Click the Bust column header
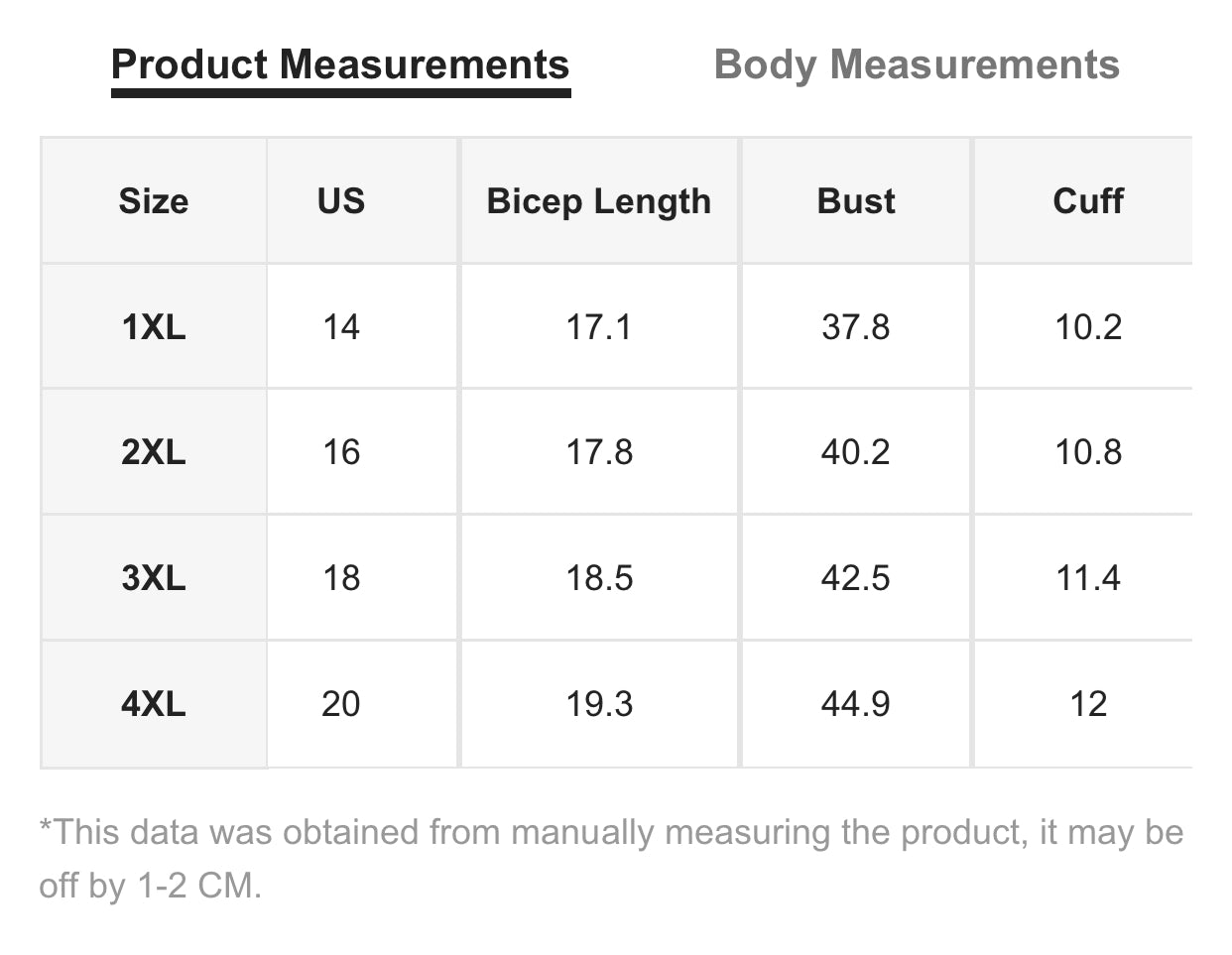Screen dimensions: 1232x955 [855, 201]
